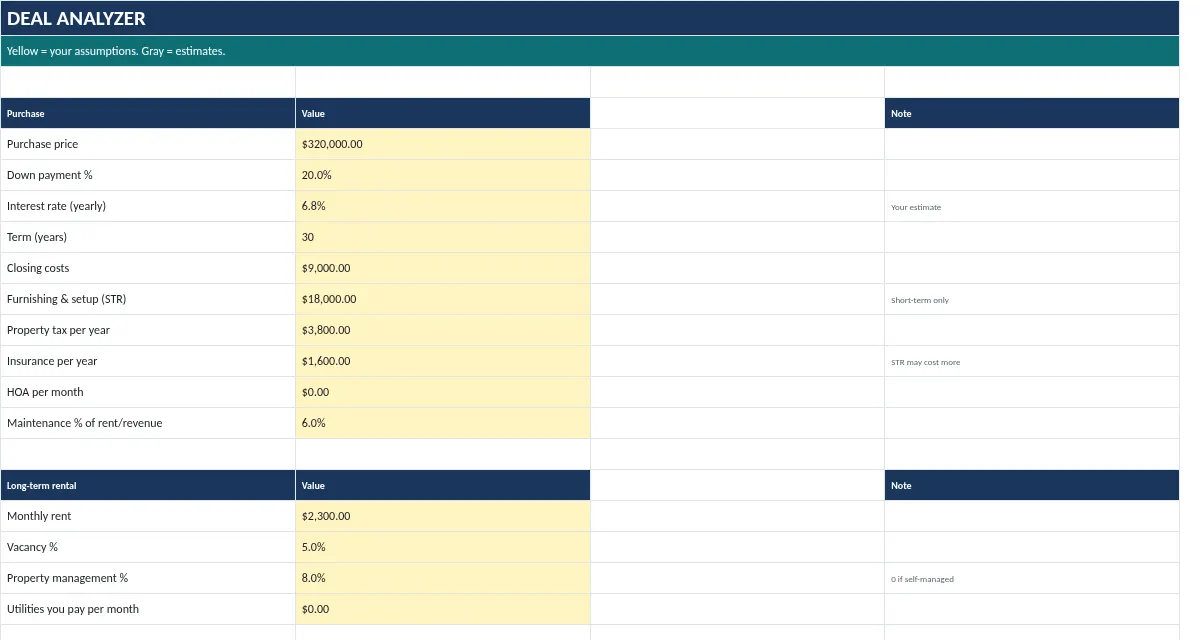Edit the 5.0% vacancy value

[x=443, y=547]
